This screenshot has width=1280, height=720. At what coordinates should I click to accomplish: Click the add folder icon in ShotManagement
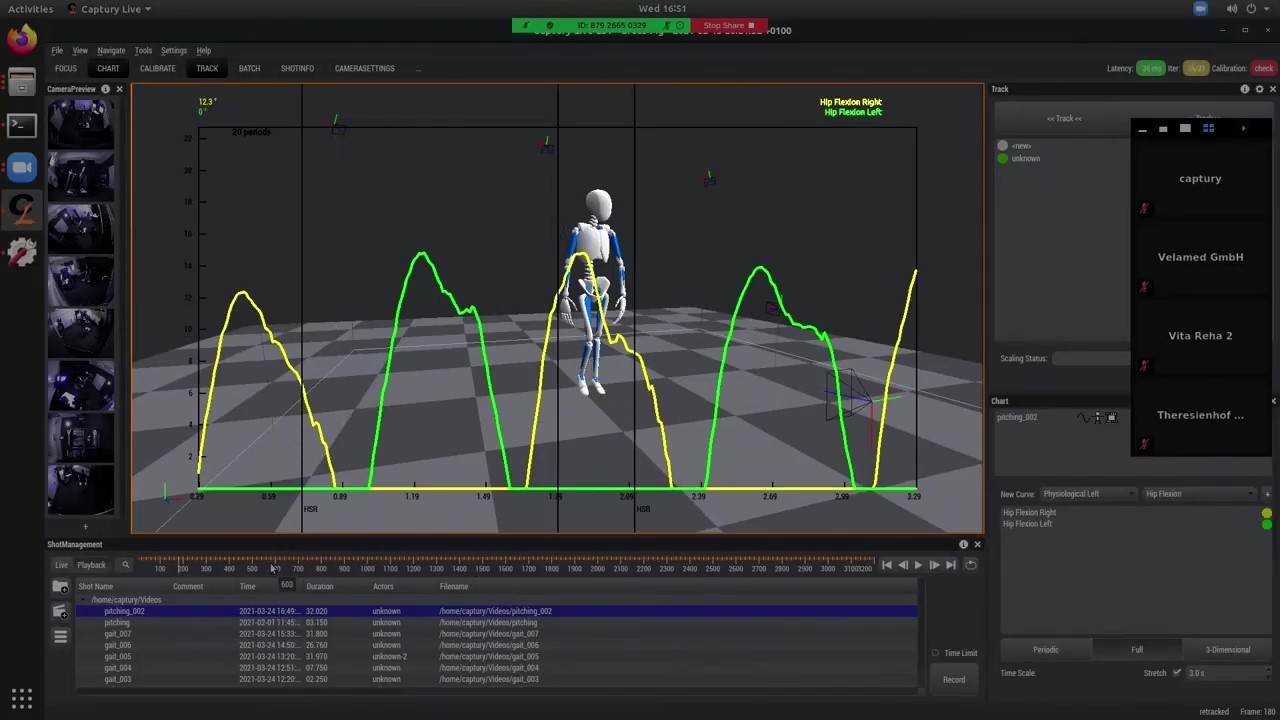[60, 587]
